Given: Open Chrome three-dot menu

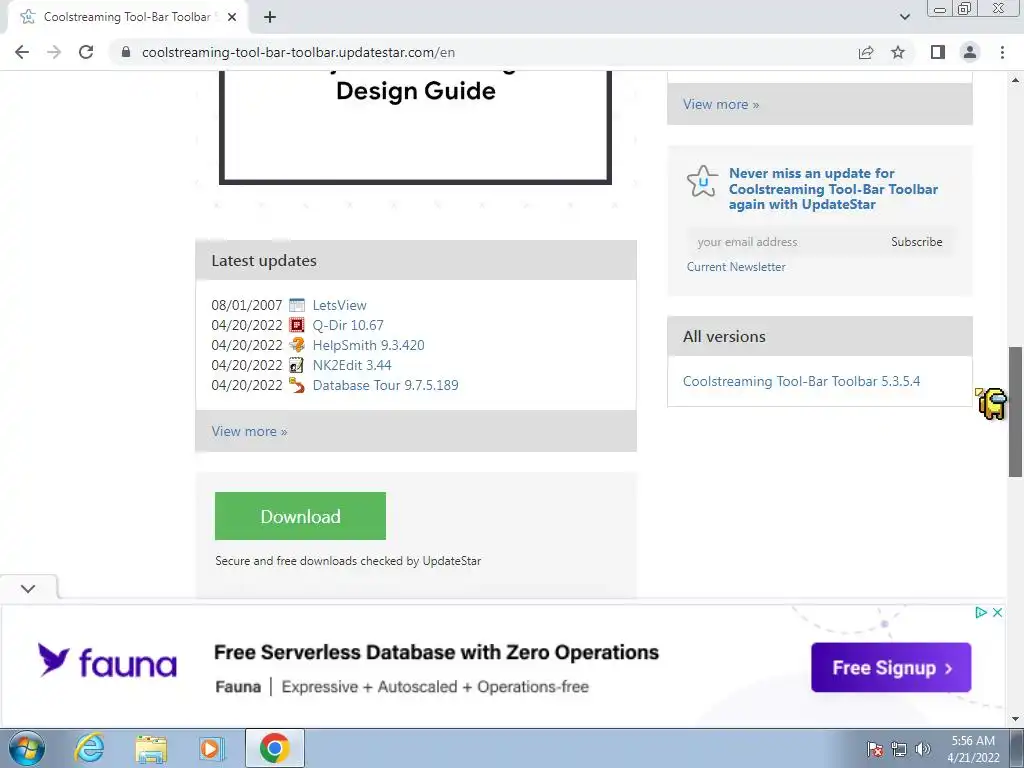Looking at the screenshot, I should (1002, 52).
